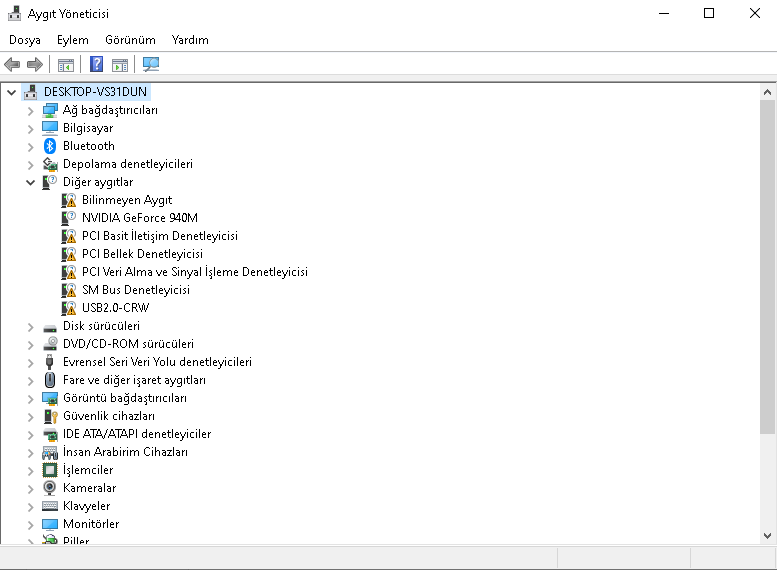
Task: Expand Ağ bağdaştırıcıları category
Action: (31, 111)
